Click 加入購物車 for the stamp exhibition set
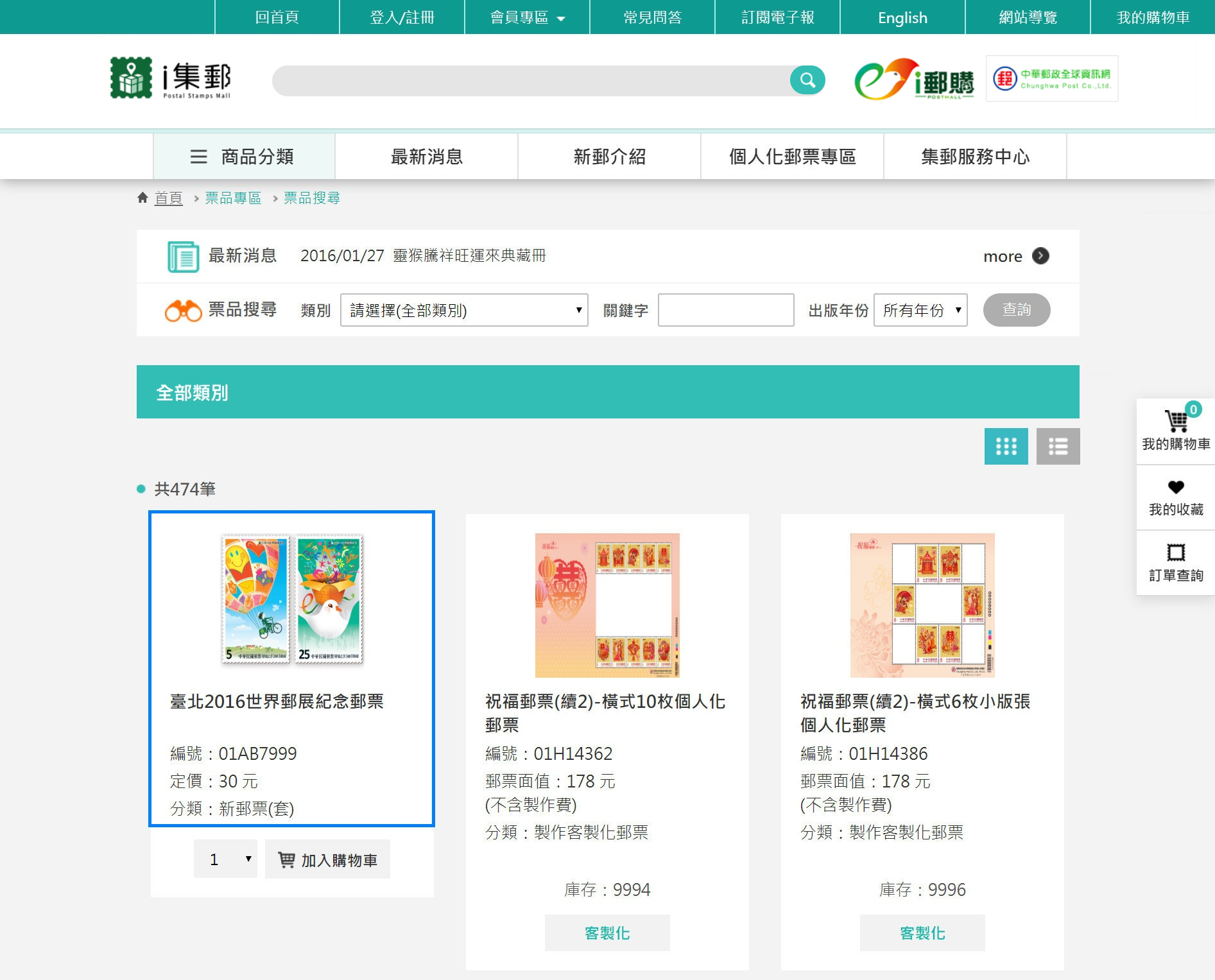1215x980 pixels. click(327, 859)
